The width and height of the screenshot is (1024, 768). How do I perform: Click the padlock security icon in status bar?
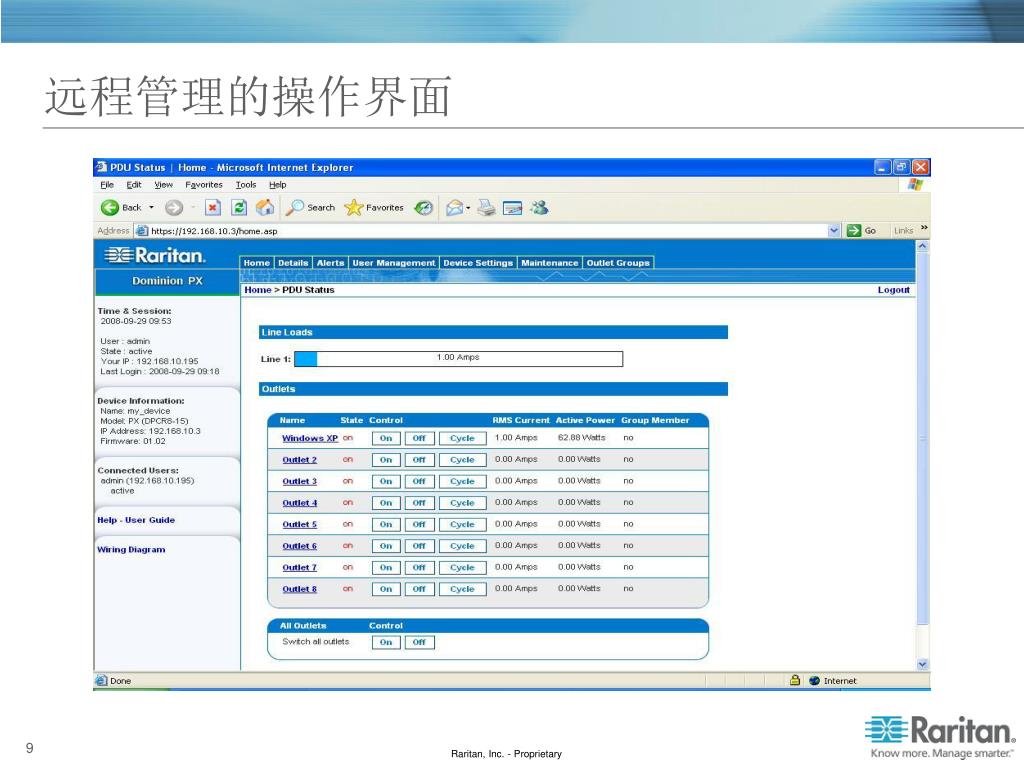point(795,680)
